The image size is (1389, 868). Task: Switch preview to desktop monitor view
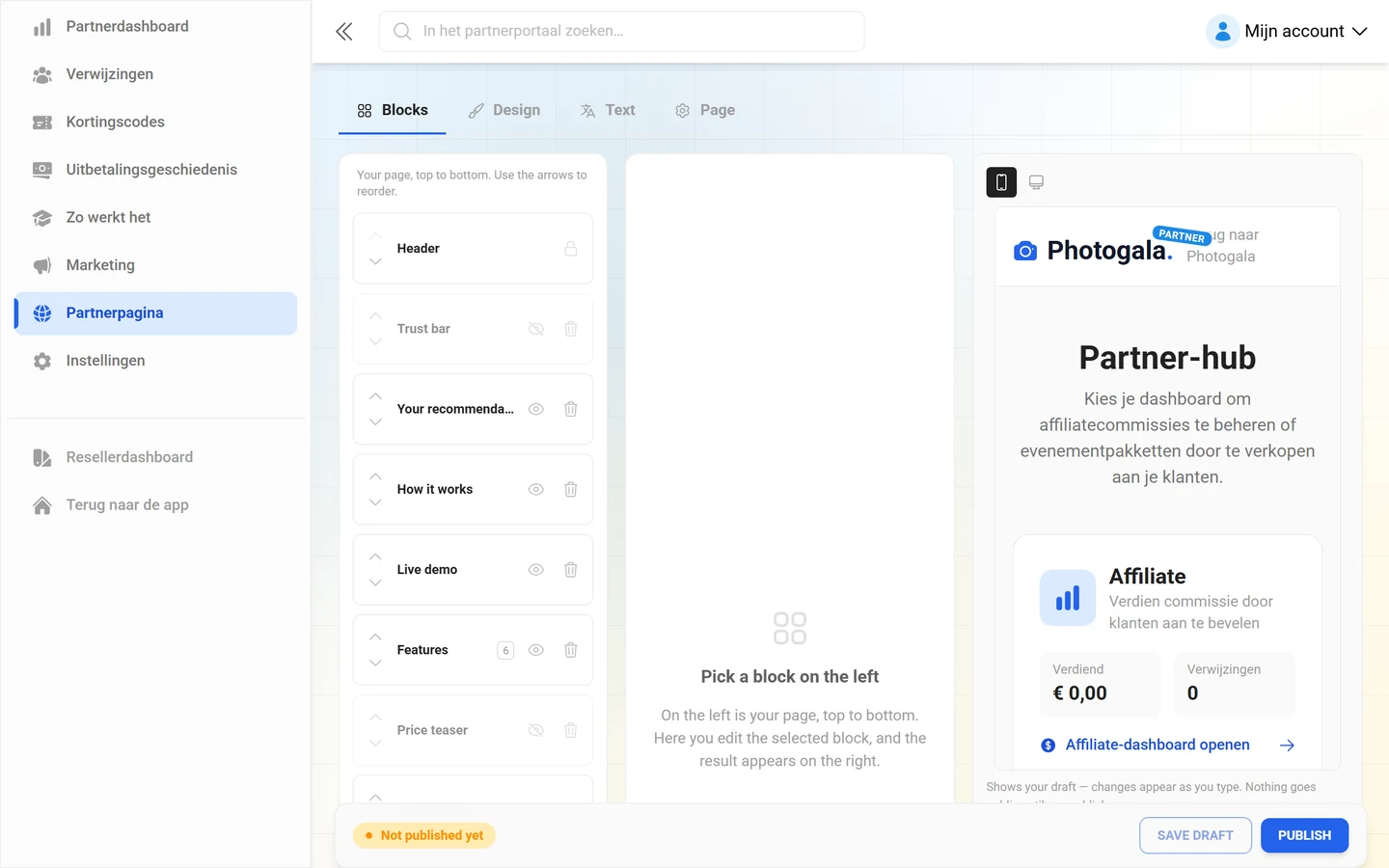coord(1037,182)
